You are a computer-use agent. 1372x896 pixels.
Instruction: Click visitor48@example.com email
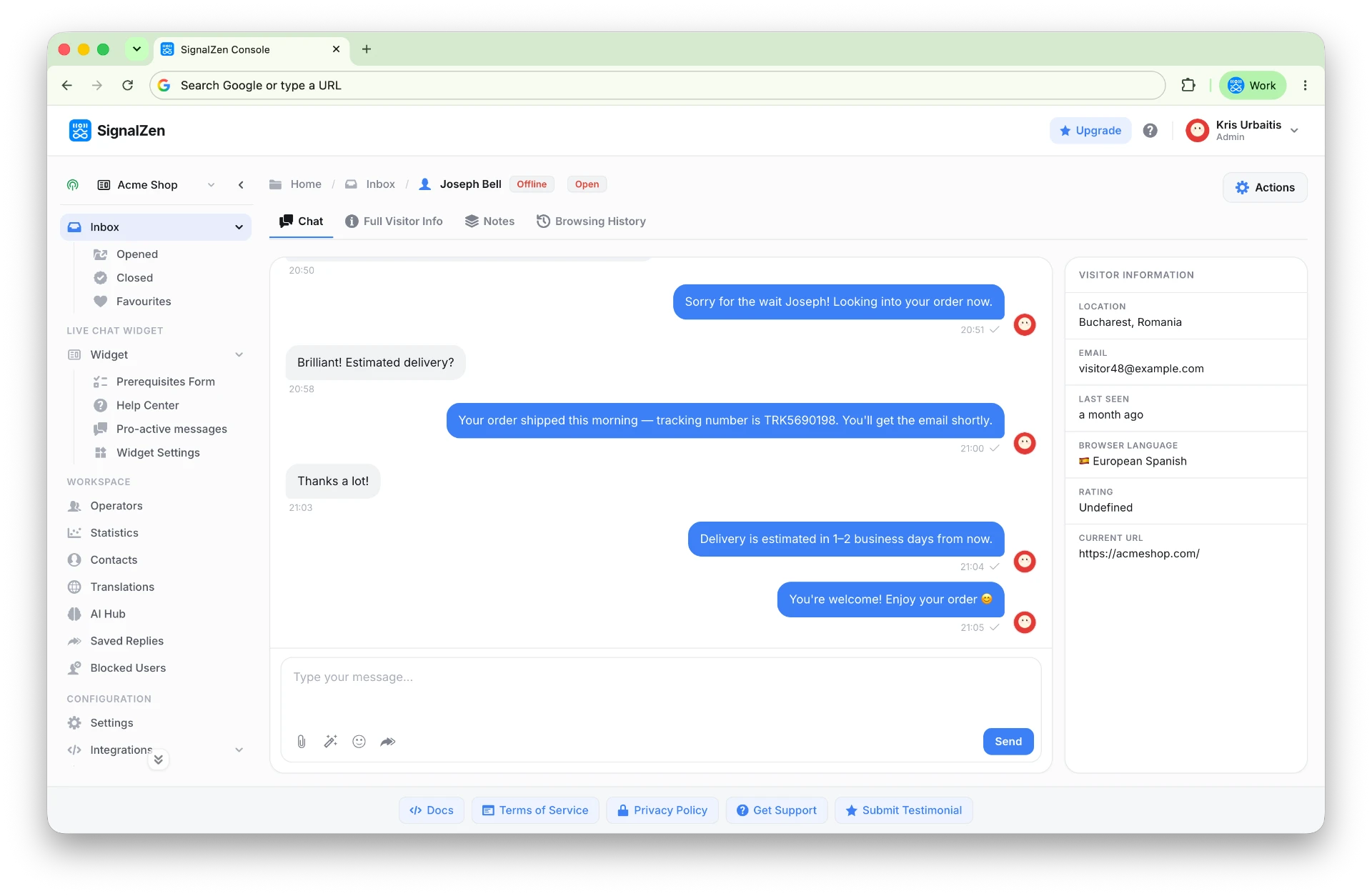coord(1141,369)
